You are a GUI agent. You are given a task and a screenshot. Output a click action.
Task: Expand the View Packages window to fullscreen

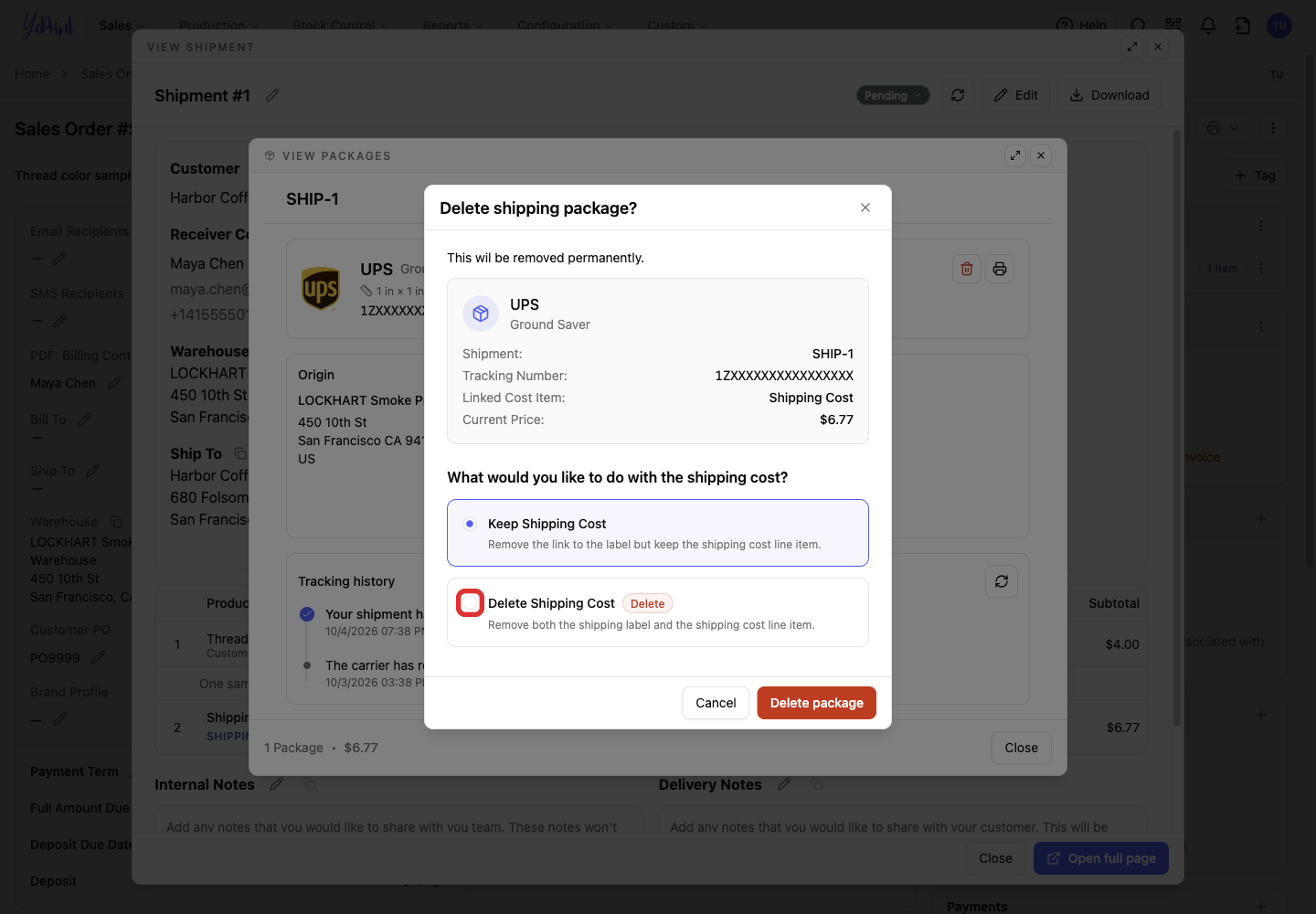(x=1015, y=155)
